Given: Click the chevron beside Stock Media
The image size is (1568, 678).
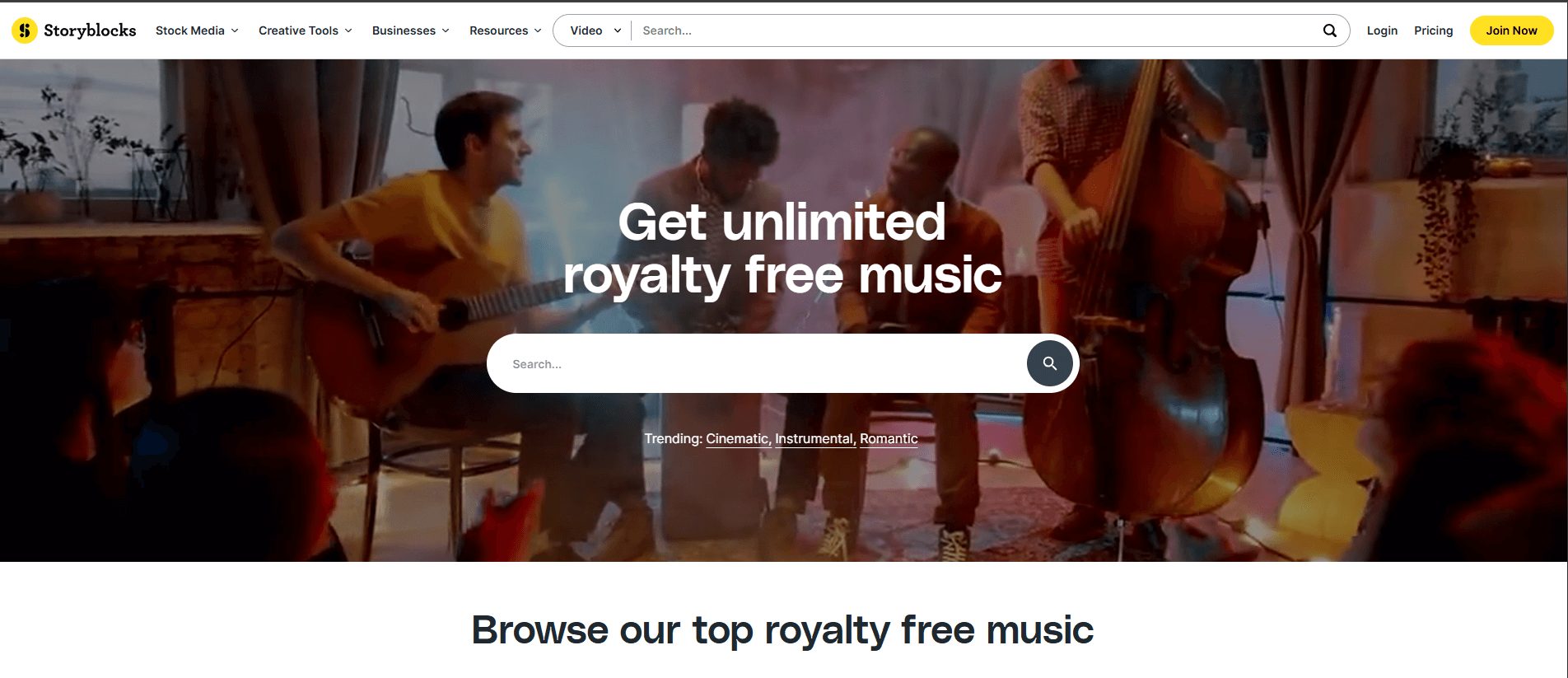Looking at the screenshot, I should click(x=235, y=30).
